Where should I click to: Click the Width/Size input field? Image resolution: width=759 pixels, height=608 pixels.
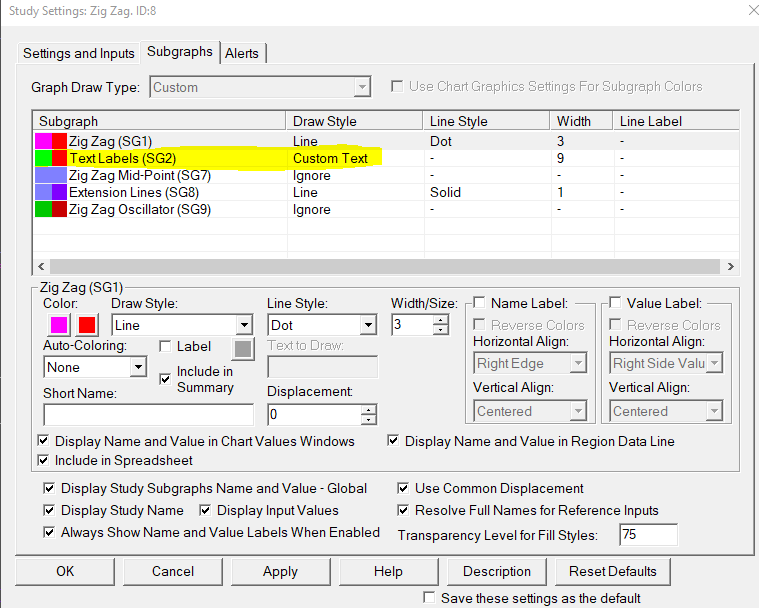412,324
